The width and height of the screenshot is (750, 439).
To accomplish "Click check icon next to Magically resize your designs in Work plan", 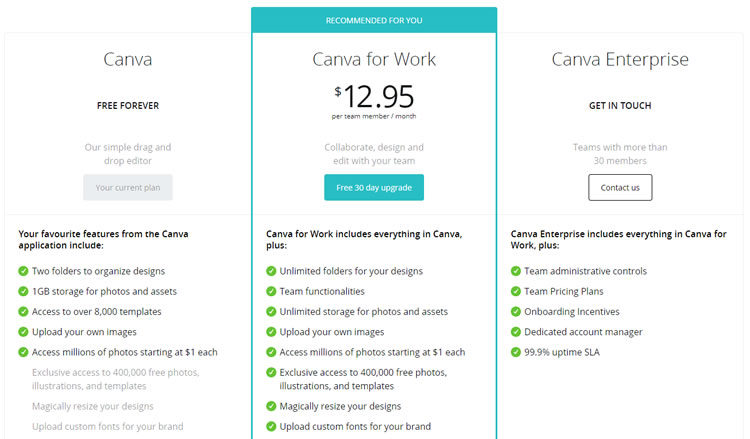I will [271, 406].
